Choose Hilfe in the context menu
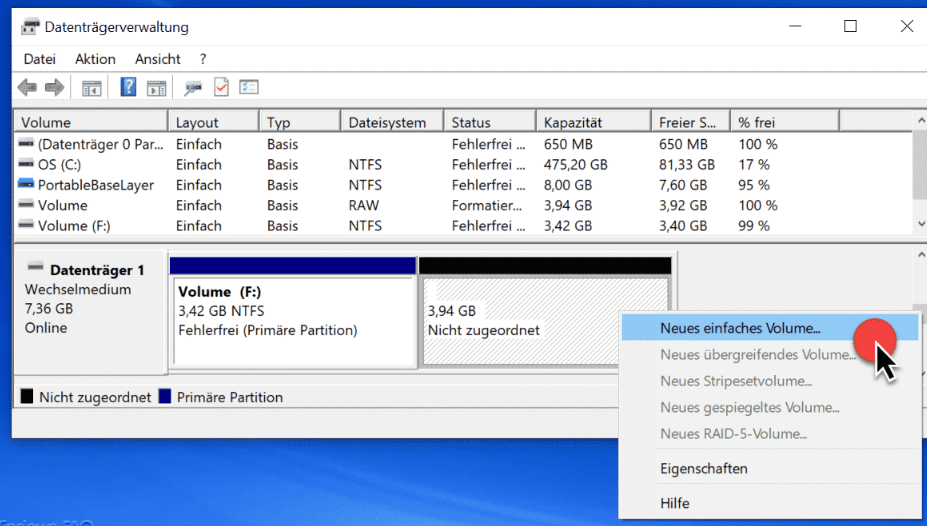The image size is (927, 526). click(x=770, y=503)
